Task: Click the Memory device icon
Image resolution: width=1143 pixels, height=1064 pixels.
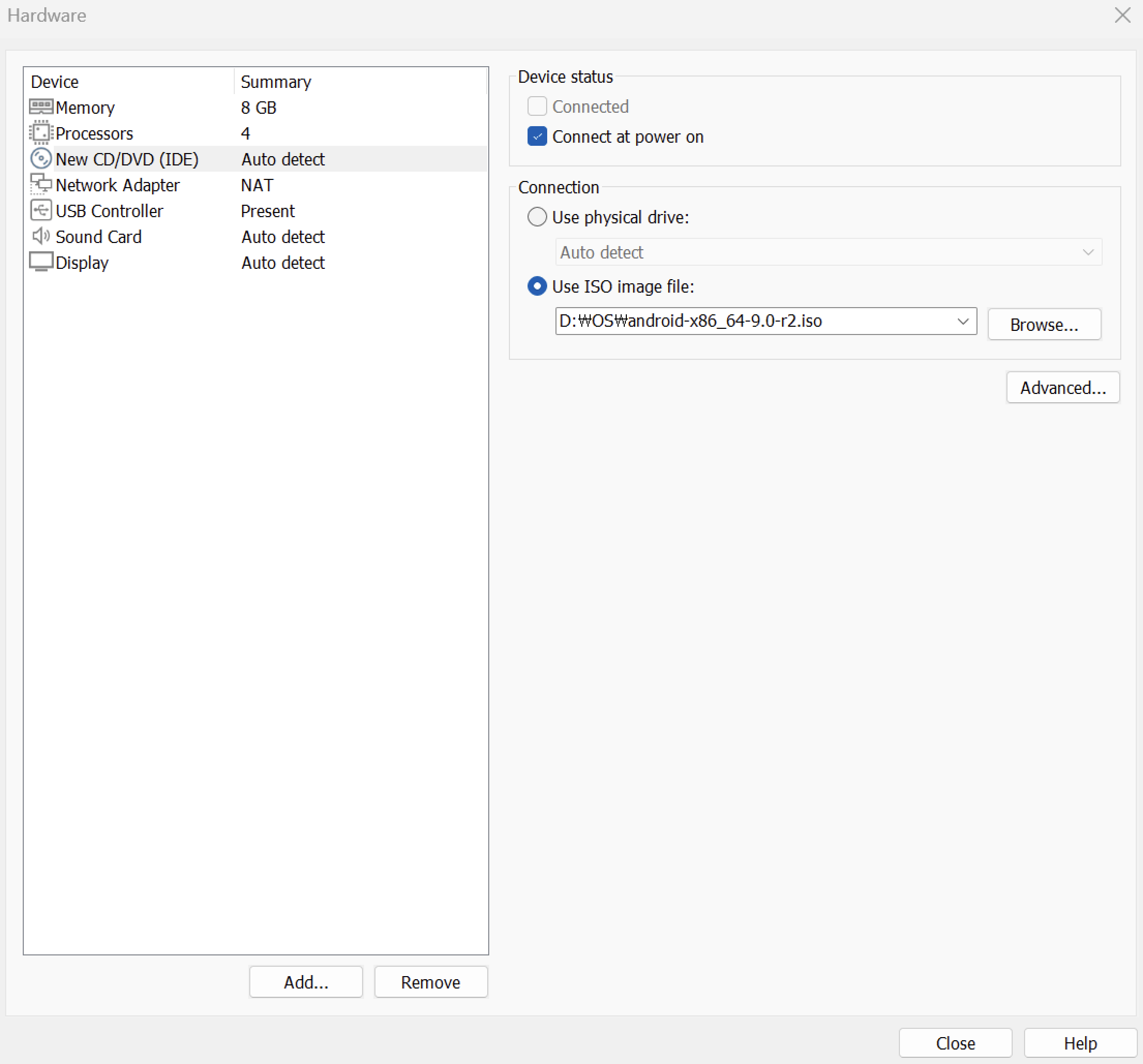Action: (x=41, y=107)
